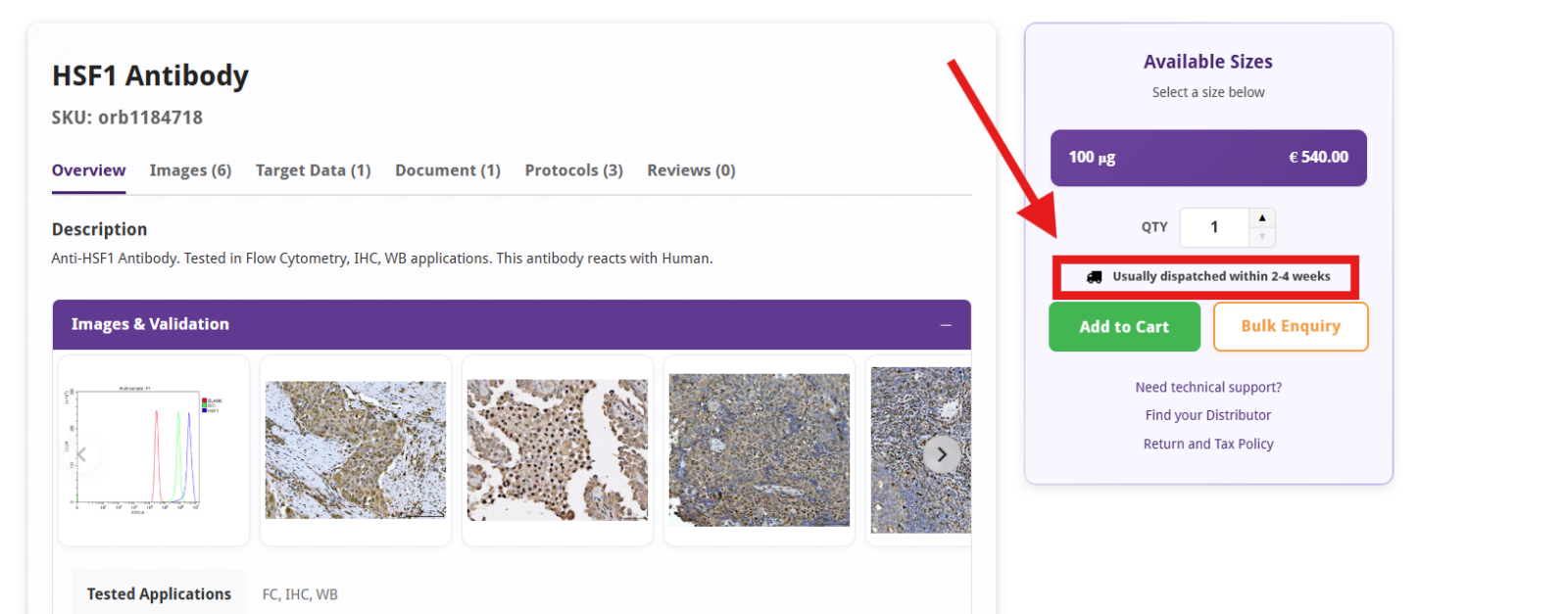This screenshot has height=614, width=1568.
Task: Click the green Add to Cart button
Action: coord(1124,327)
